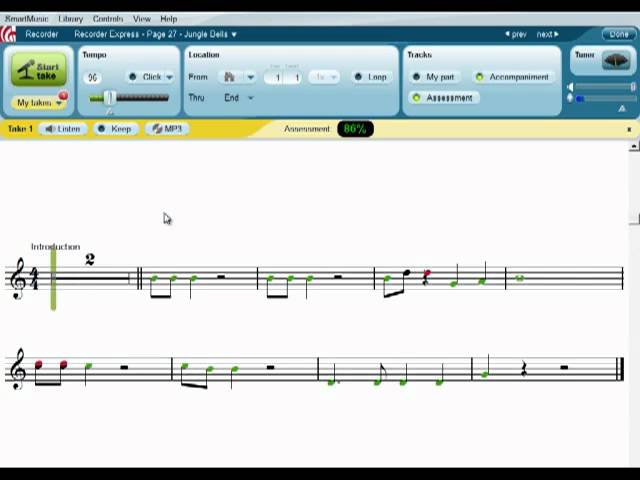This screenshot has width=640, height=480.
Task: Click the red badge on My takes
Action: point(63,96)
